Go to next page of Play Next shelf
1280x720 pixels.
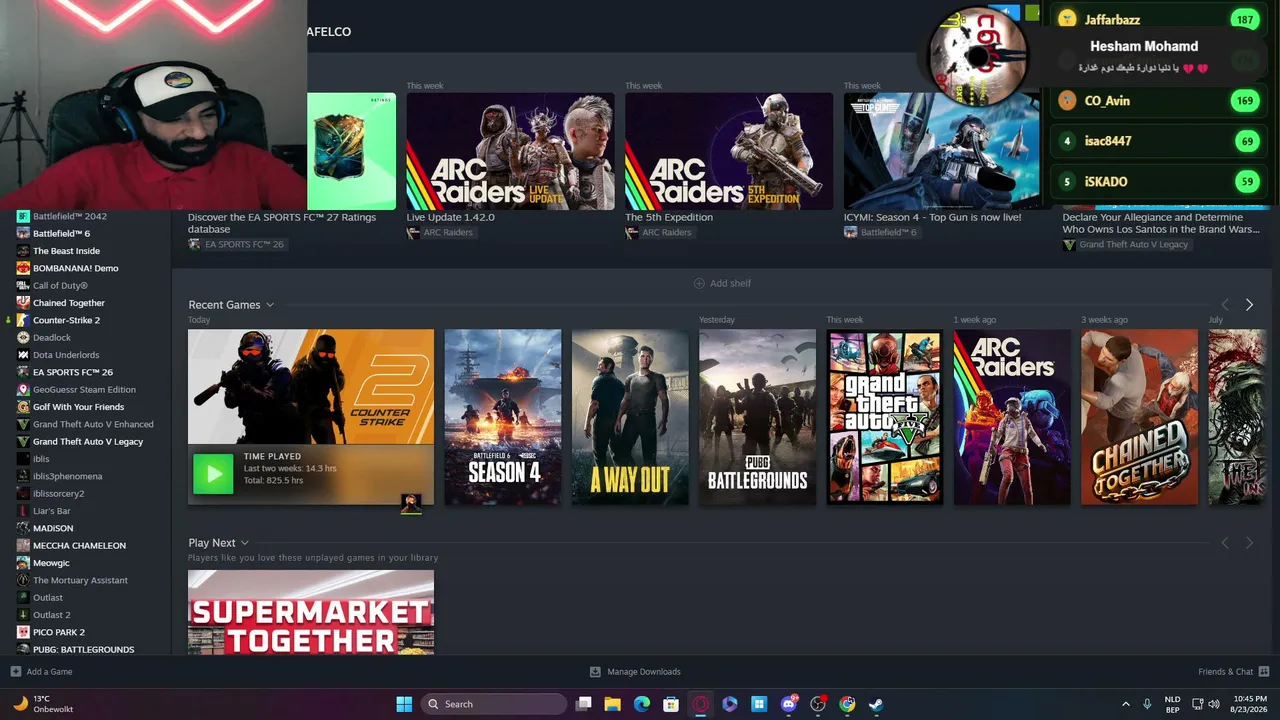click(1249, 543)
